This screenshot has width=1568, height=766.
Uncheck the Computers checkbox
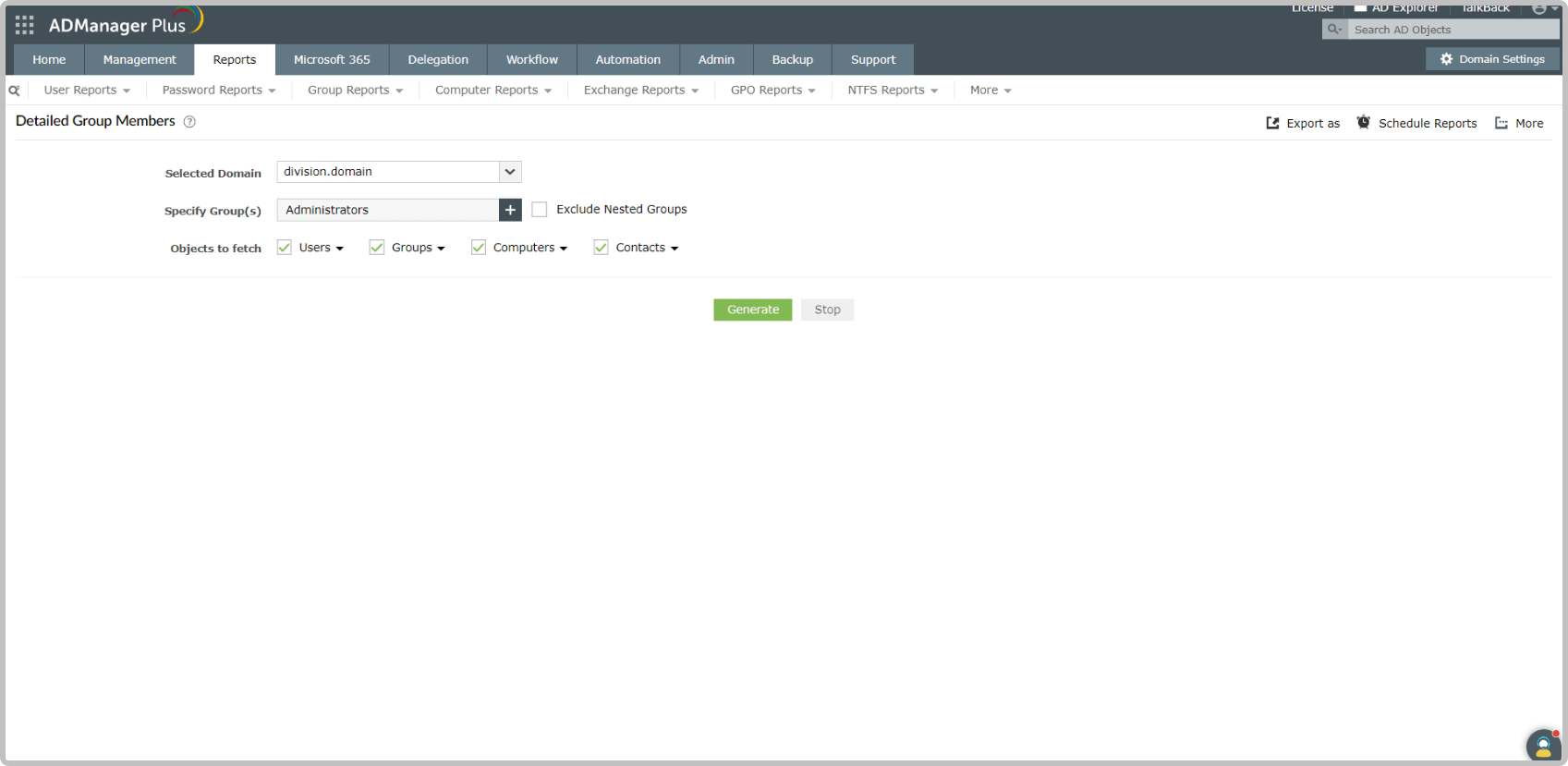pos(479,247)
